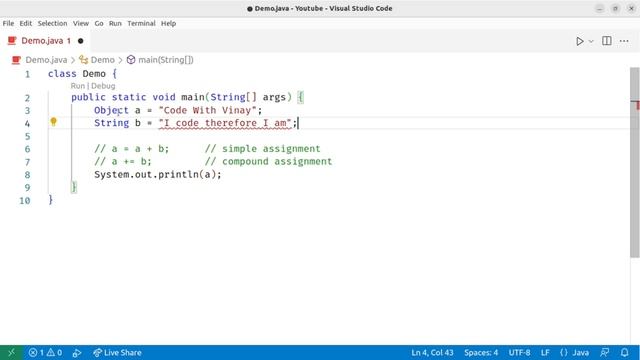640x360 pixels.
Task: Open the notifications bell
Action: (624, 353)
